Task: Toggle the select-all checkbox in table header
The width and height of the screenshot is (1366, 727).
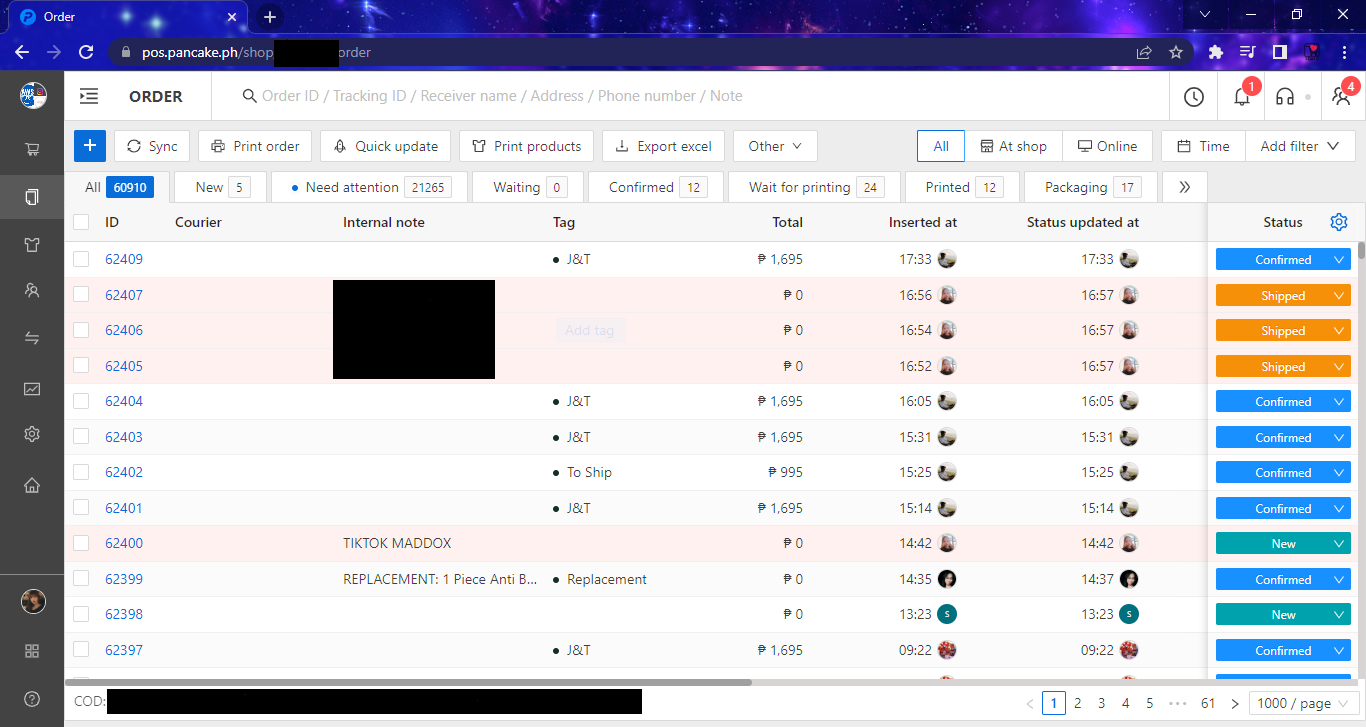Action: [x=81, y=222]
